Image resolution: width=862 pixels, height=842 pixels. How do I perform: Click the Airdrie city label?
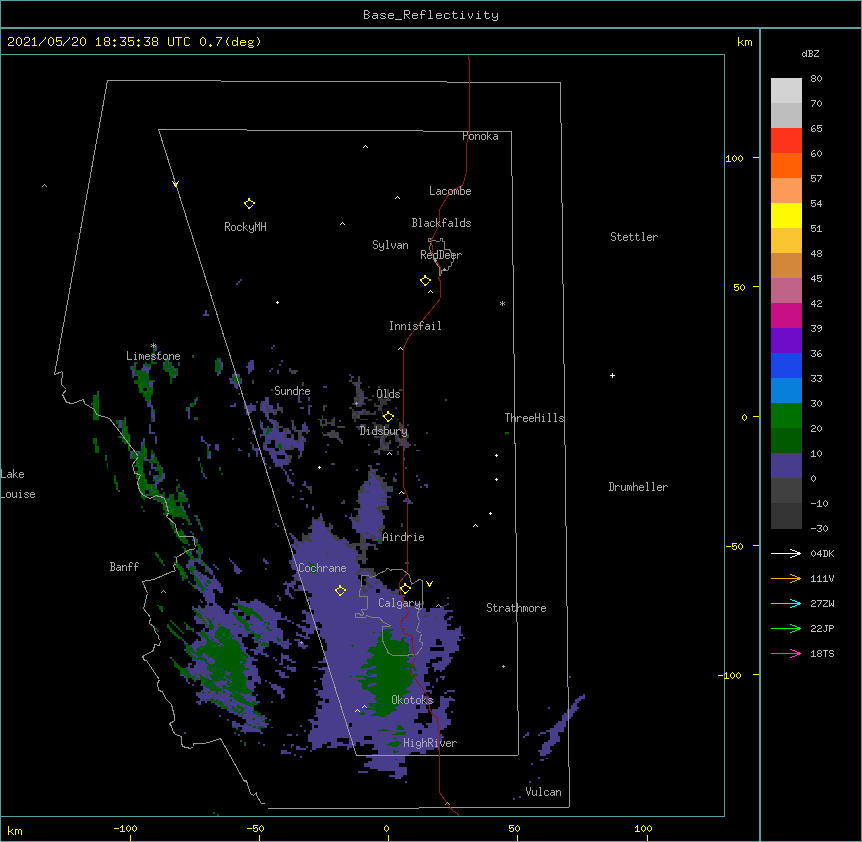(403, 537)
